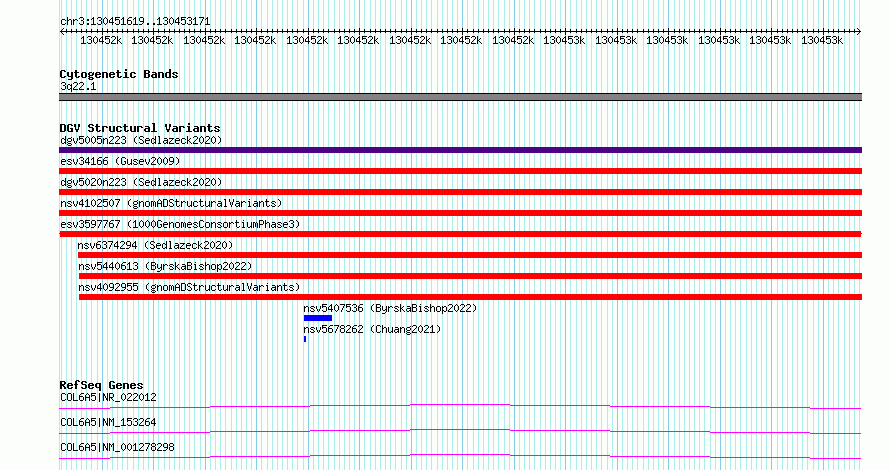The image size is (890, 470).
Task: Open the dgv5020n223 (Sedlazeck2020) variant label
Action: (141, 182)
